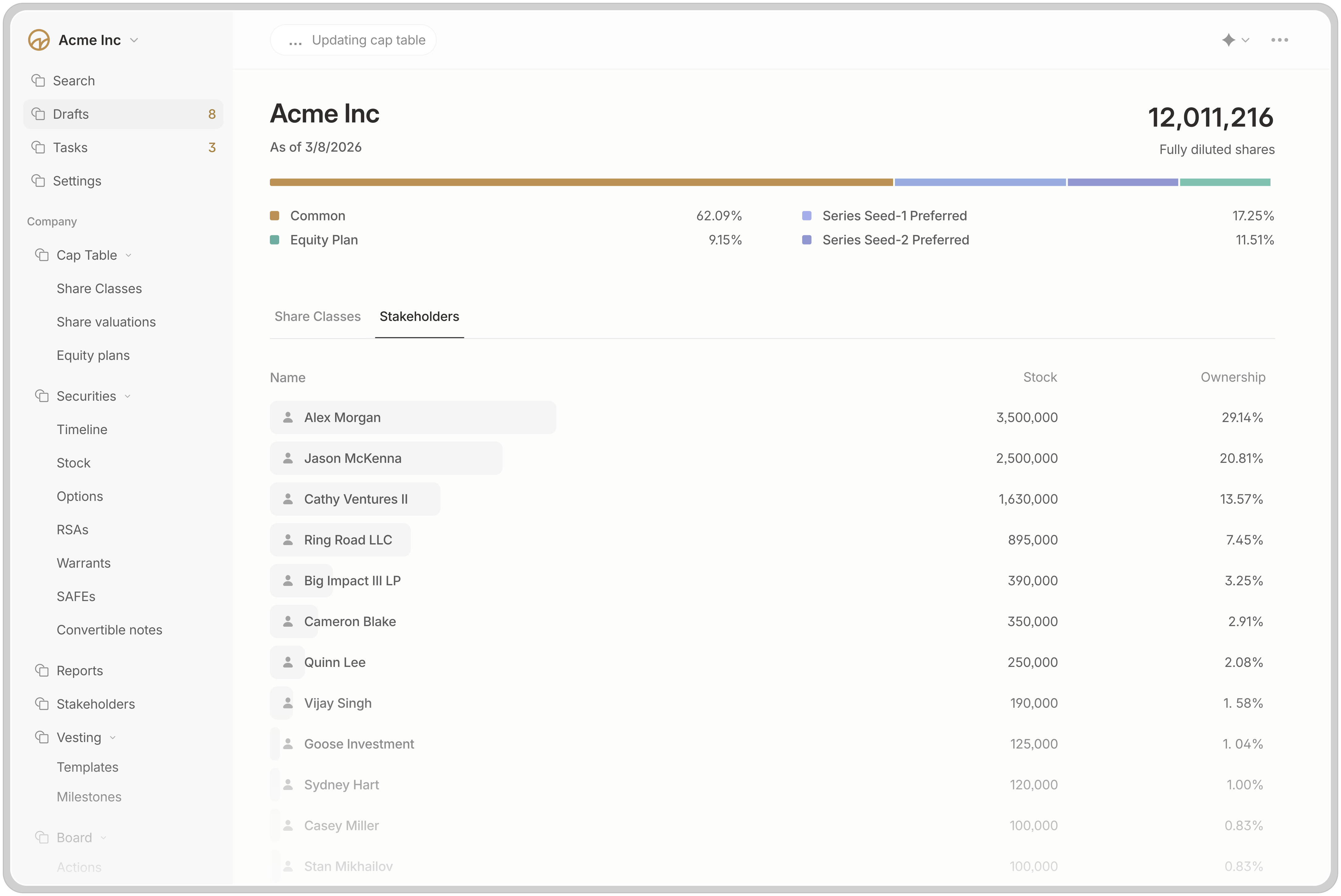
Task: Click the Acme Inc logo icon
Action: (x=39, y=40)
